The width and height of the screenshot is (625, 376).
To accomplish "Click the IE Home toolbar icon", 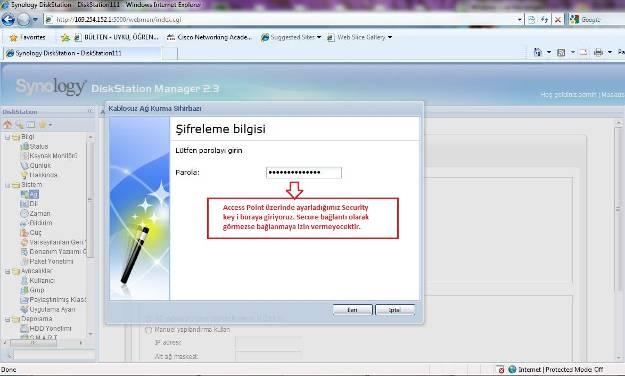I will (x=538, y=52).
